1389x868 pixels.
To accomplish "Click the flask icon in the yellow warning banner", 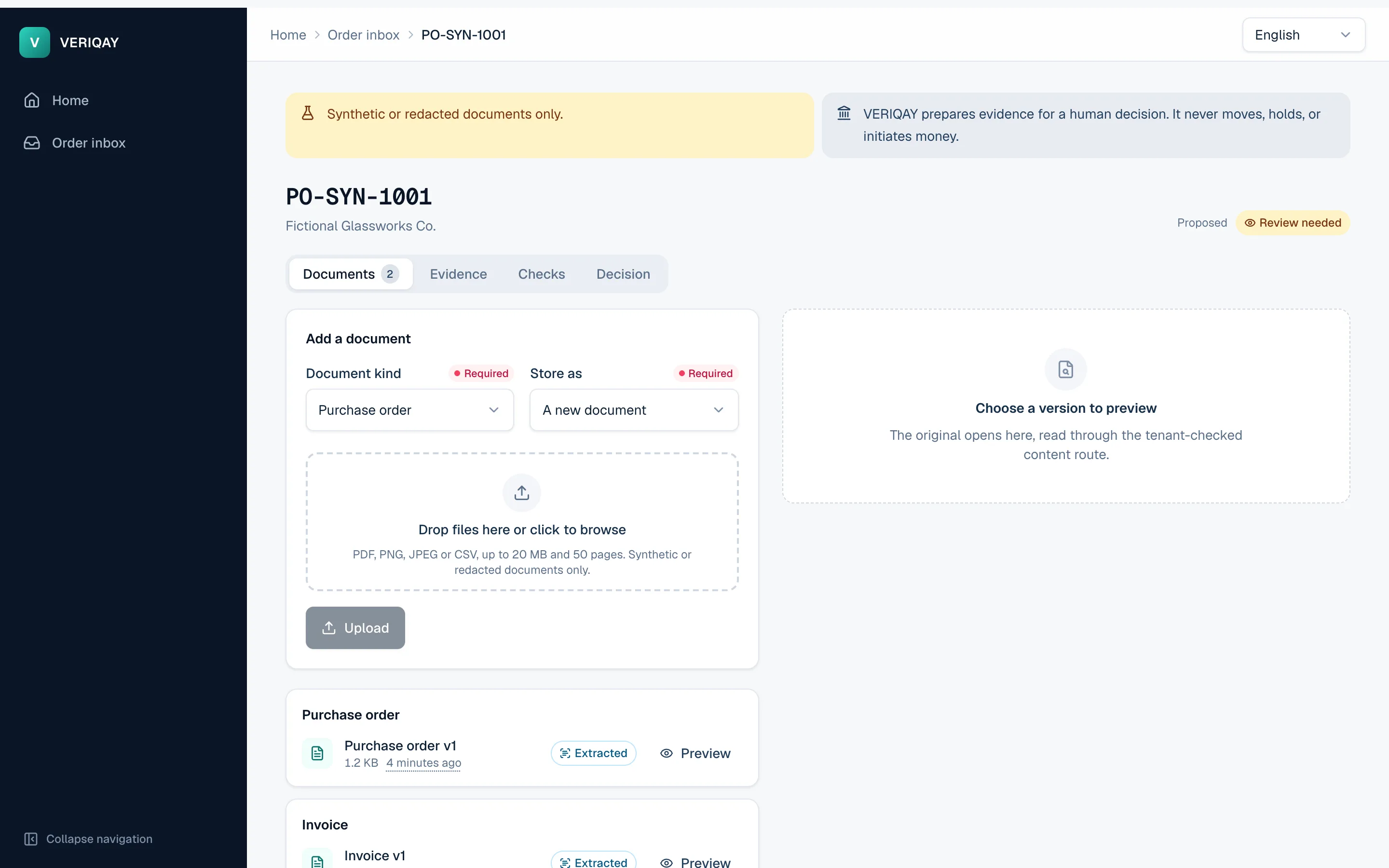I will click(x=308, y=113).
